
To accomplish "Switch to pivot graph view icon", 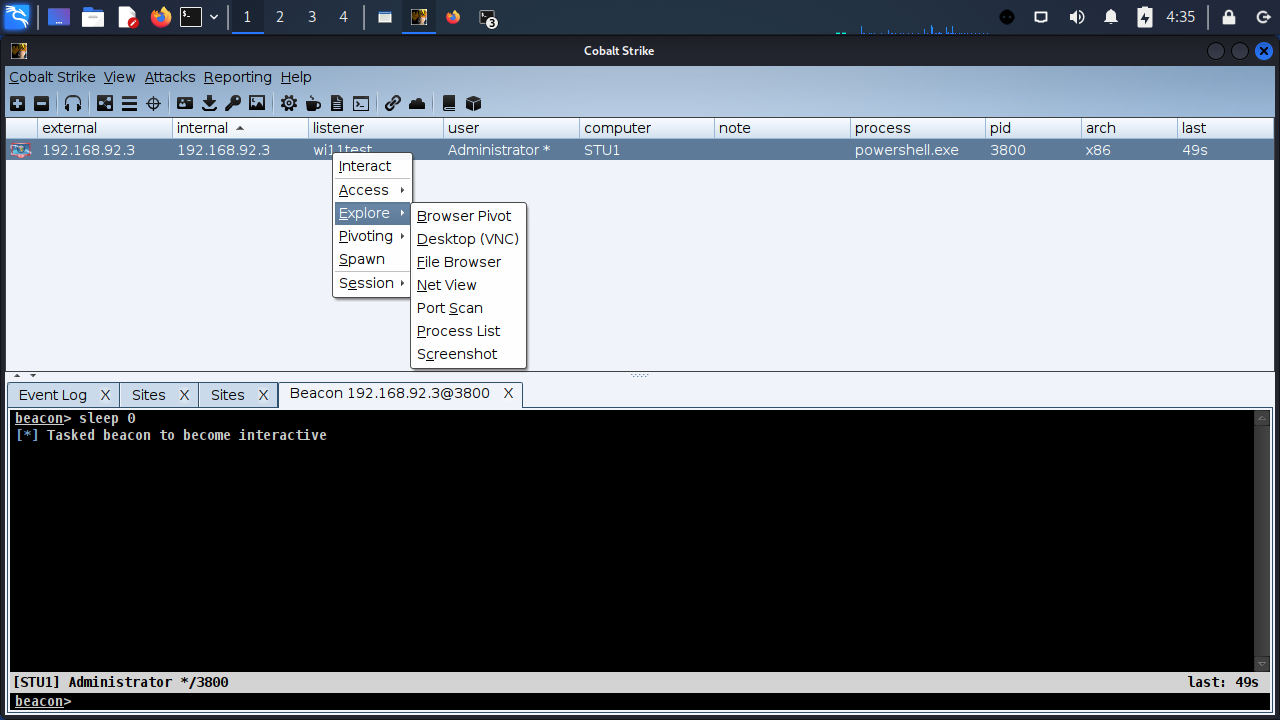I will pos(105,103).
